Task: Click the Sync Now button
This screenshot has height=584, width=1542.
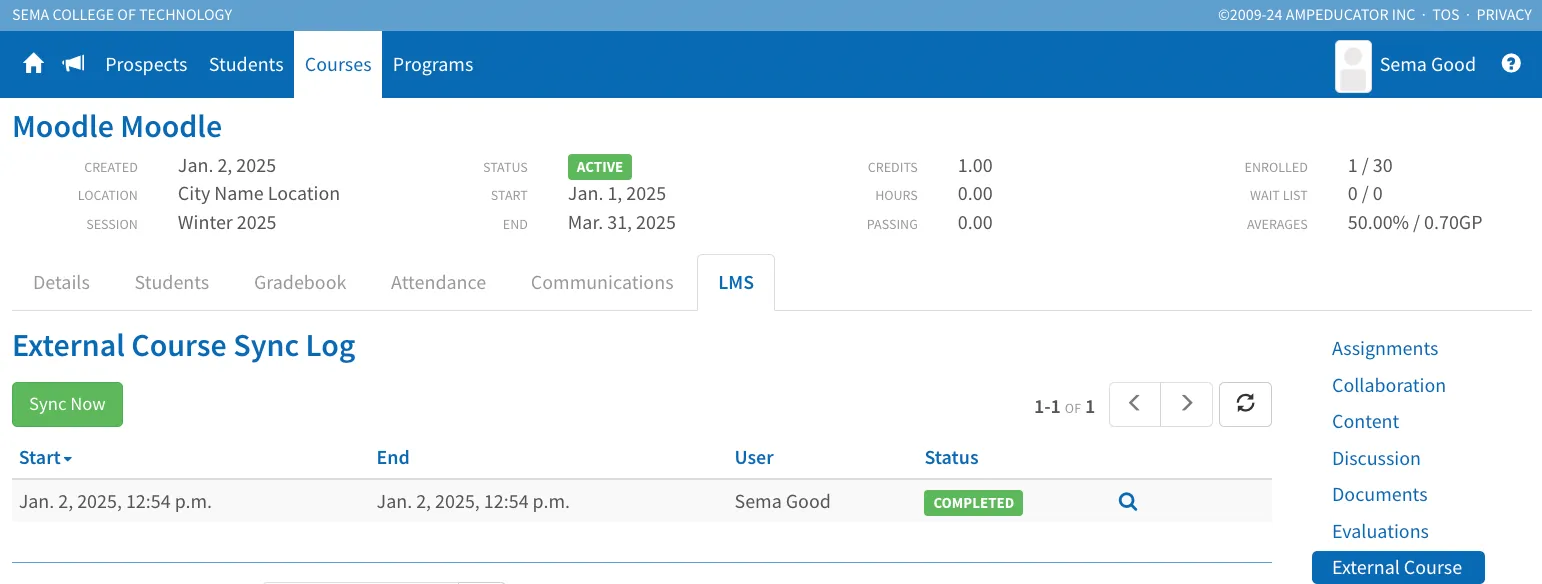Action: tap(67, 404)
